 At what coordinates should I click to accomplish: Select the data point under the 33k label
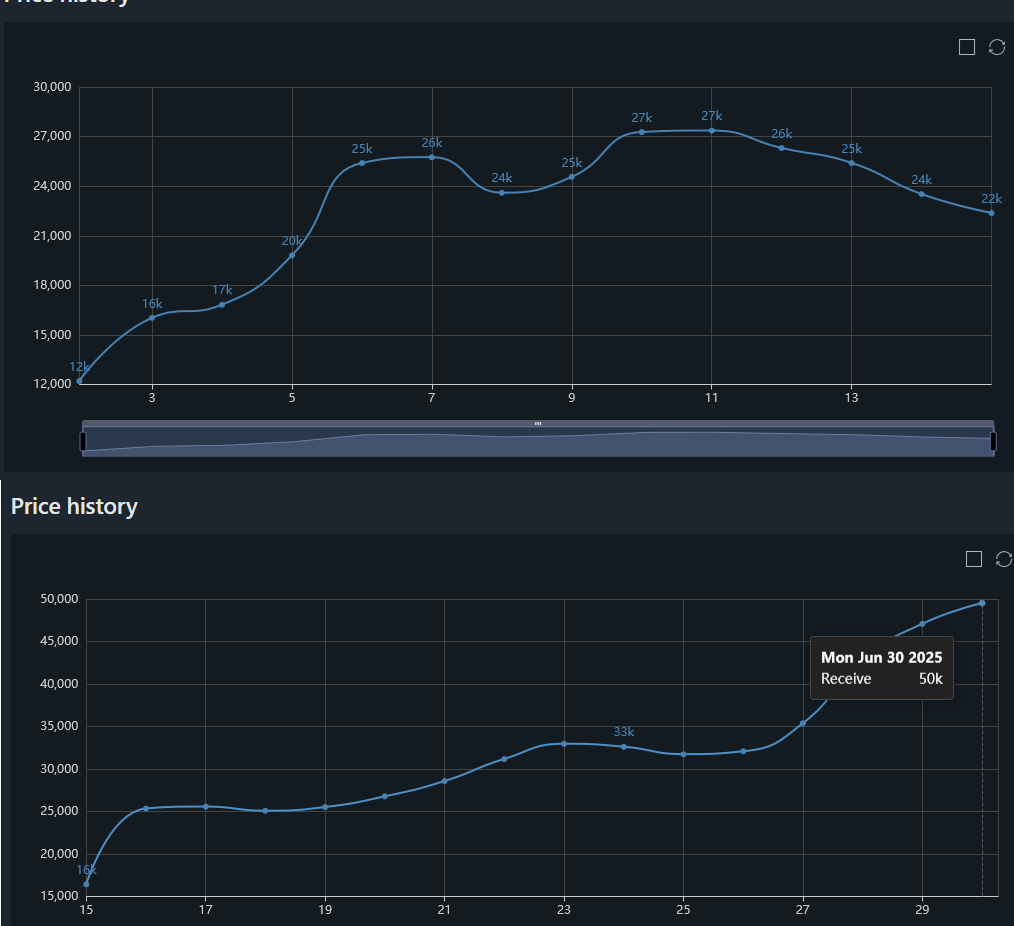coord(623,747)
